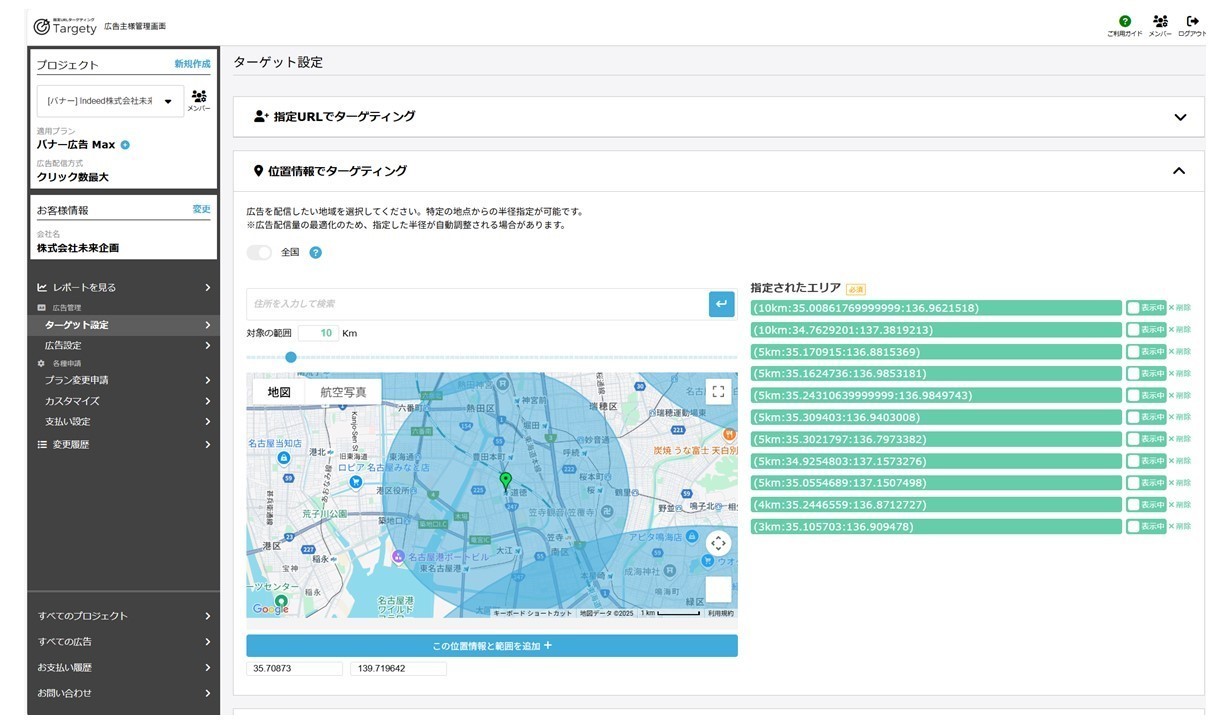Click the plus icon next to バナー広告 Max
This screenshot has height=720, width=1208.
(x=125, y=145)
